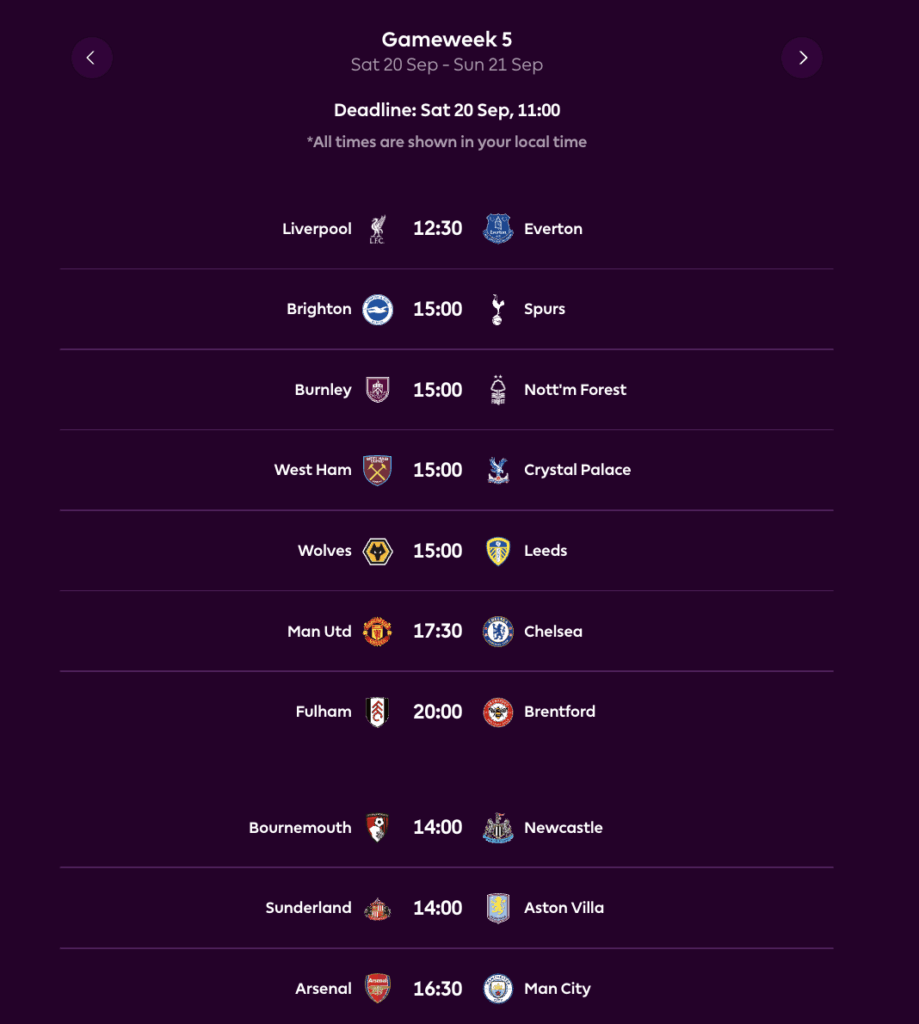Click the 16:30 Arsenal kickoff time
Screen dimensions: 919x1024
437,988
